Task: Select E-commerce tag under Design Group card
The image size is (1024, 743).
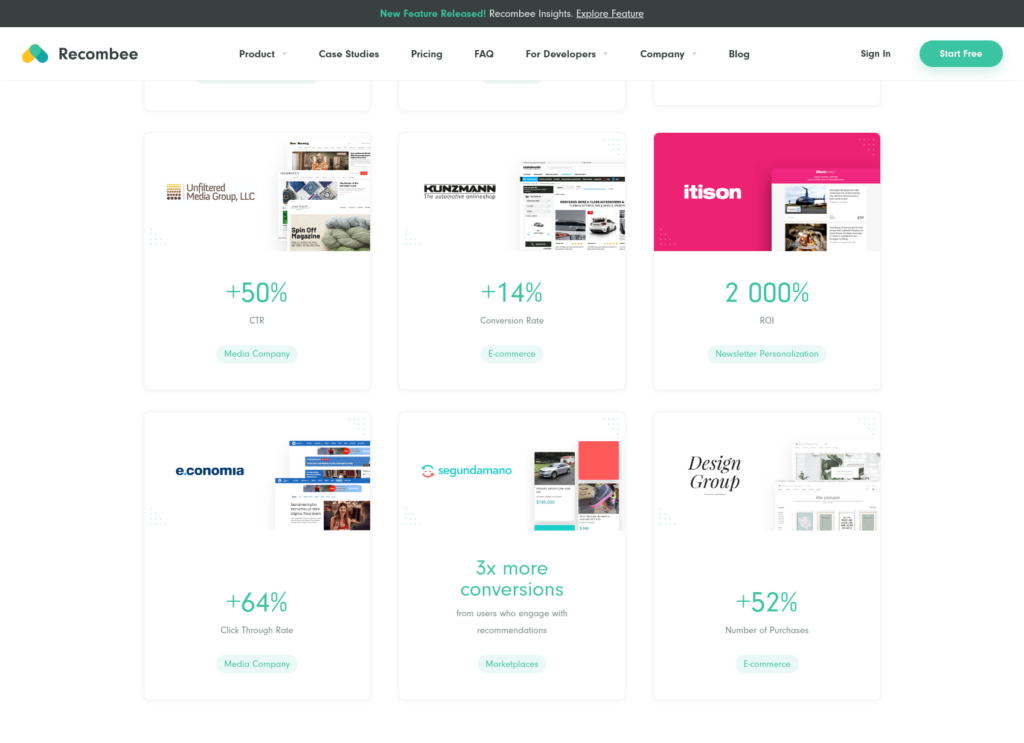Action: pos(767,664)
